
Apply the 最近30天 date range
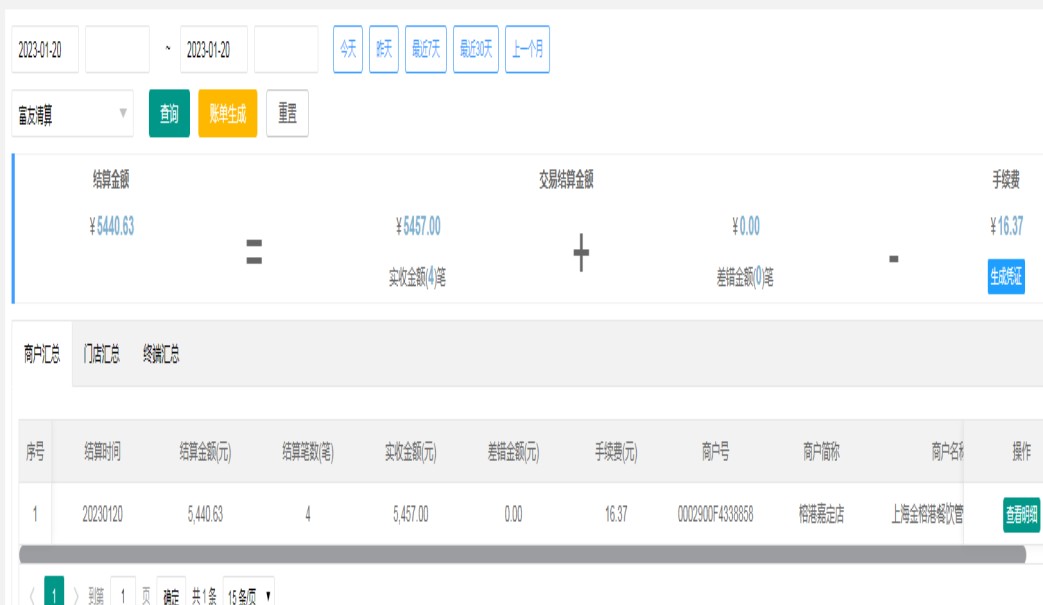[475, 50]
